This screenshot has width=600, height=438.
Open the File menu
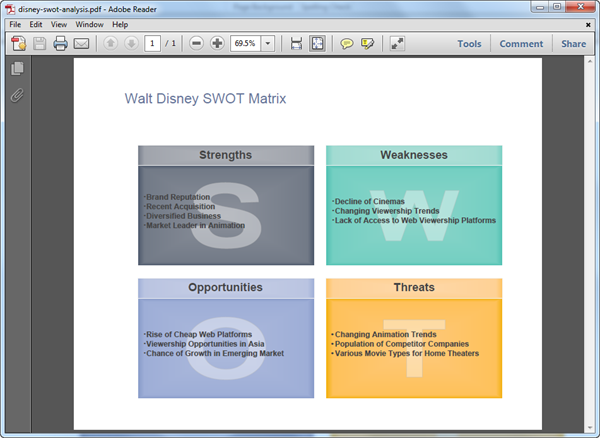pos(15,24)
